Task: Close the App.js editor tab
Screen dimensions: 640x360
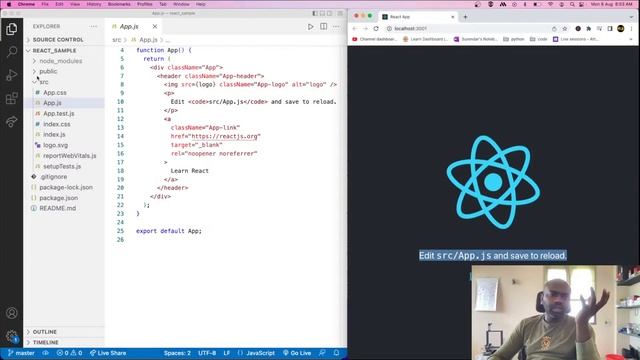Action: pyautogui.click(x=155, y=27)
